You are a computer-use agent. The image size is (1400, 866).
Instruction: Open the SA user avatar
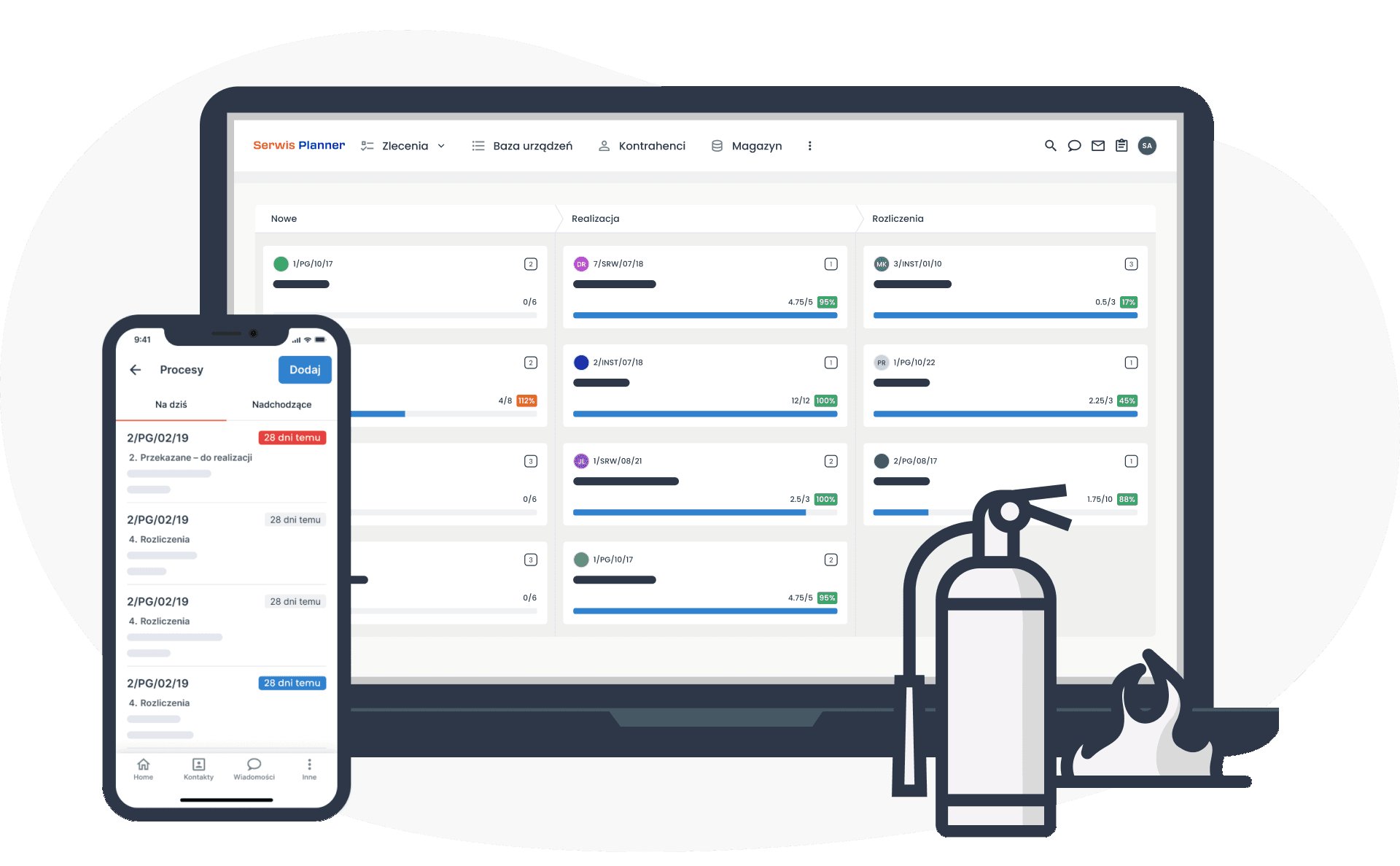(x=1147, y=146)
